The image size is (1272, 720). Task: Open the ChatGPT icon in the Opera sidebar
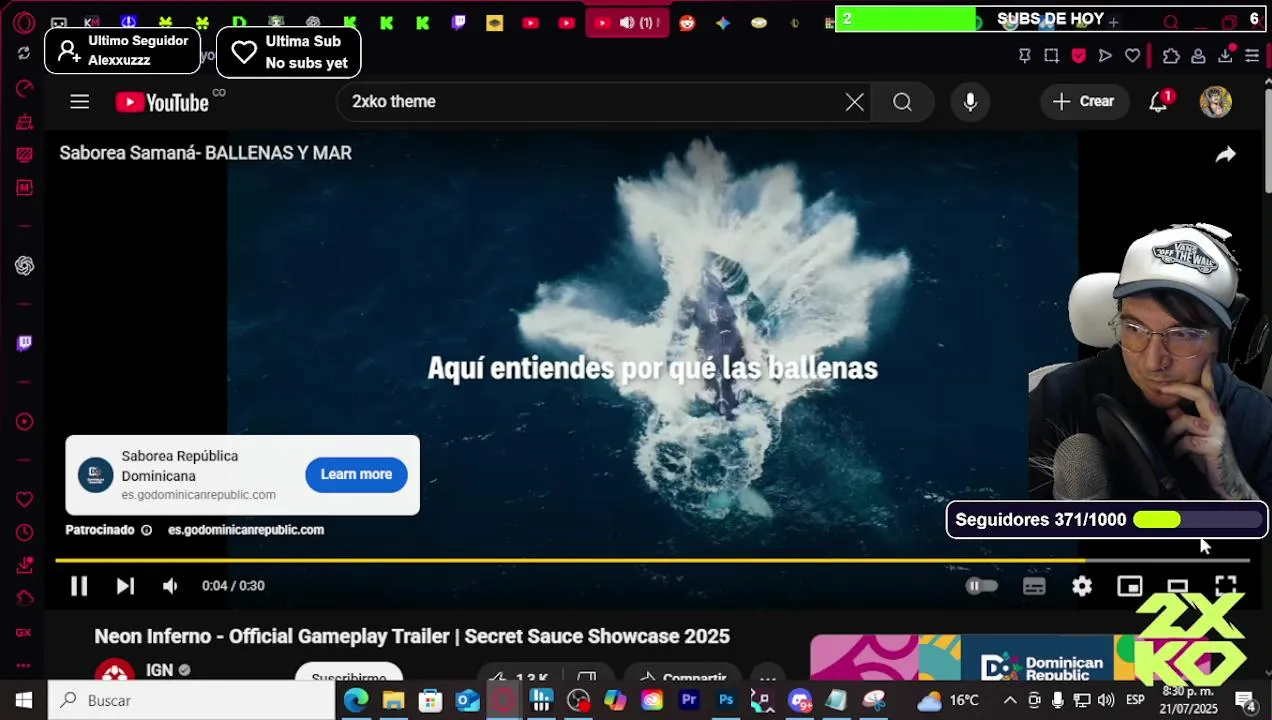click(x=24, y=266)
